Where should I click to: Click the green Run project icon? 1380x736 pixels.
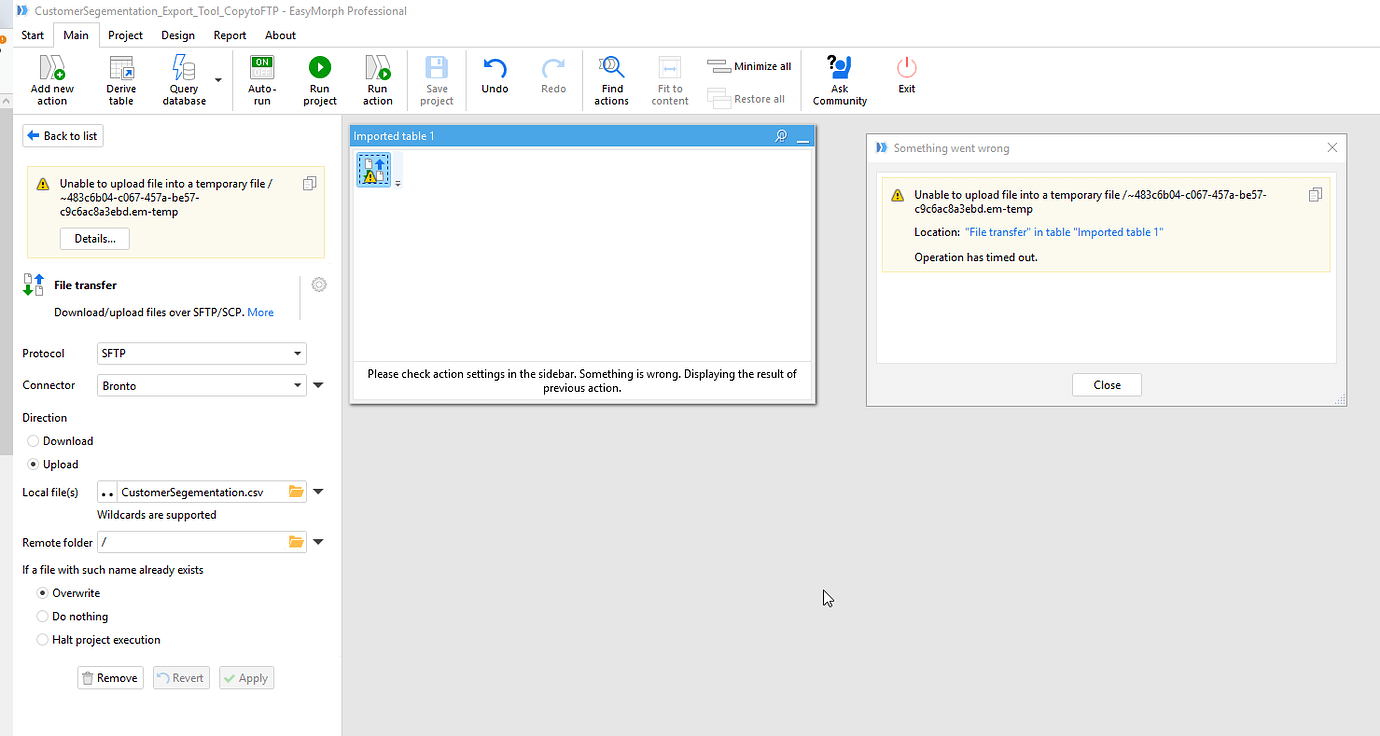[320, 68]
